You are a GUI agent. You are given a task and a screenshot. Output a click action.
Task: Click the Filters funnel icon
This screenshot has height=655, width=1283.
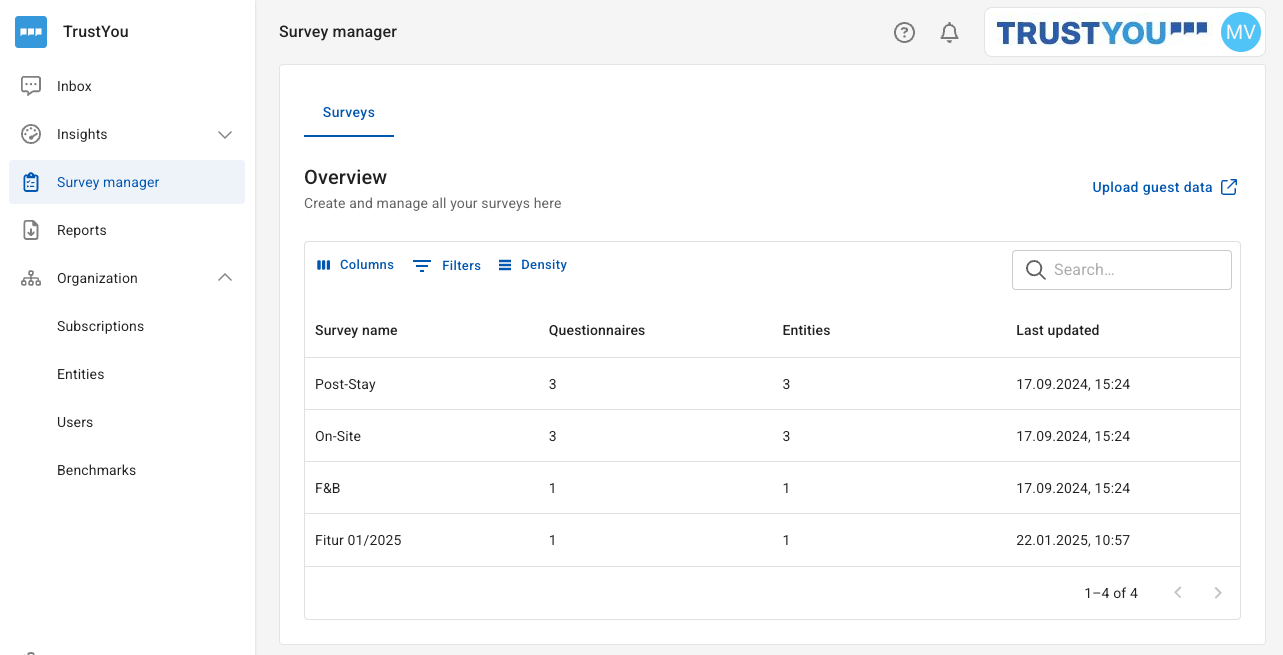(x=422, y=265)
